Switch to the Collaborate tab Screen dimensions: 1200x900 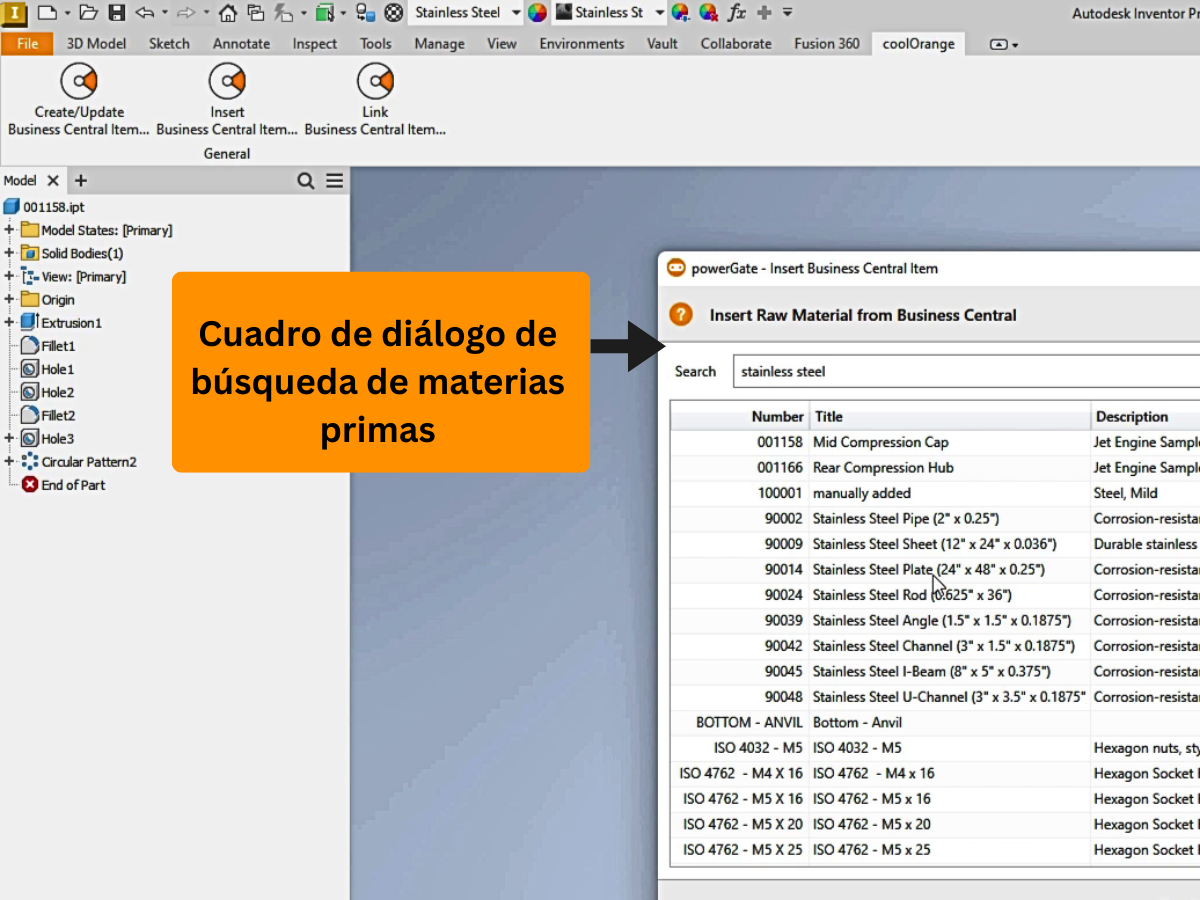(736, 44)
